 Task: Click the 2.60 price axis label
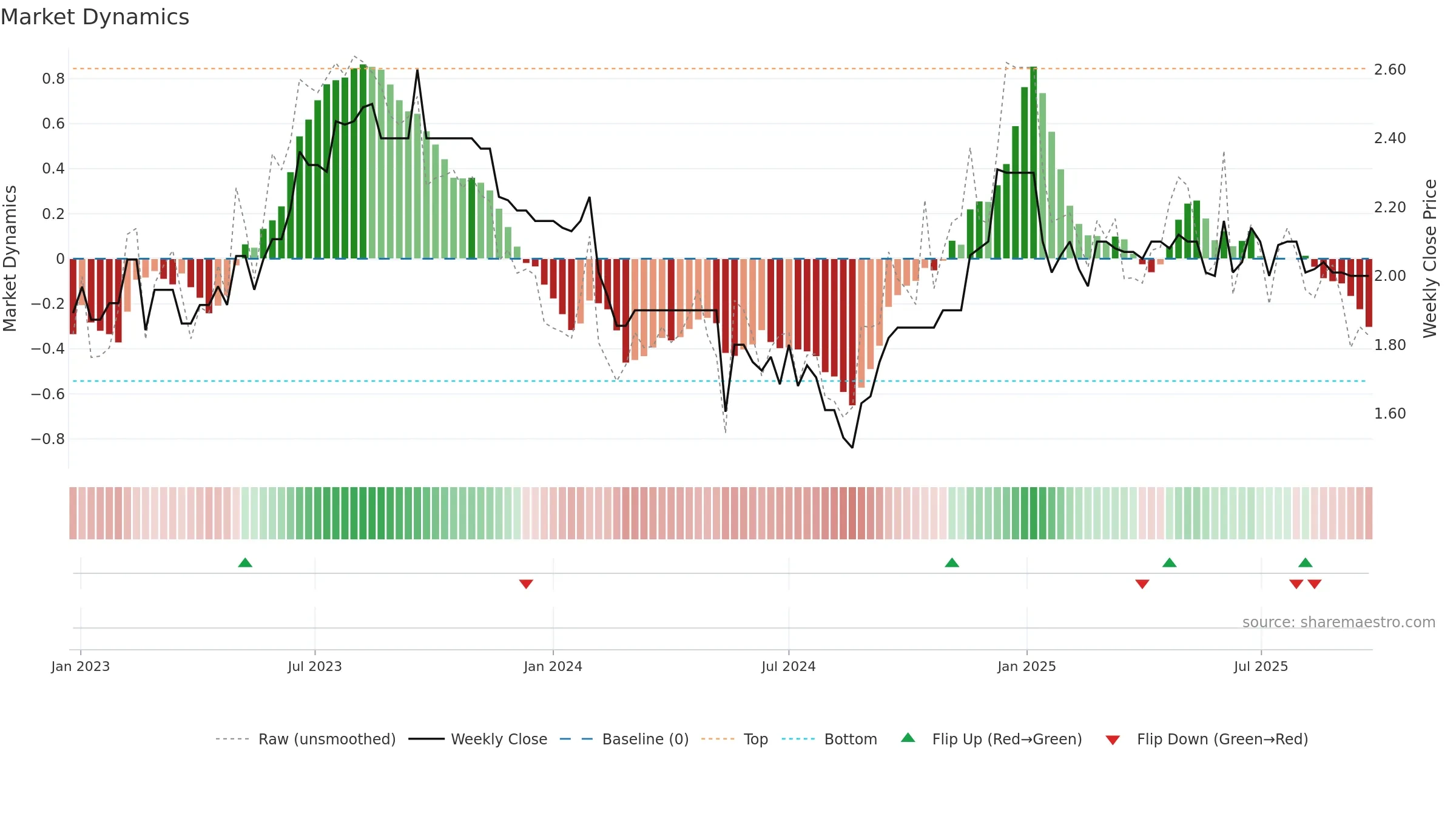(x=1390, y=70)
